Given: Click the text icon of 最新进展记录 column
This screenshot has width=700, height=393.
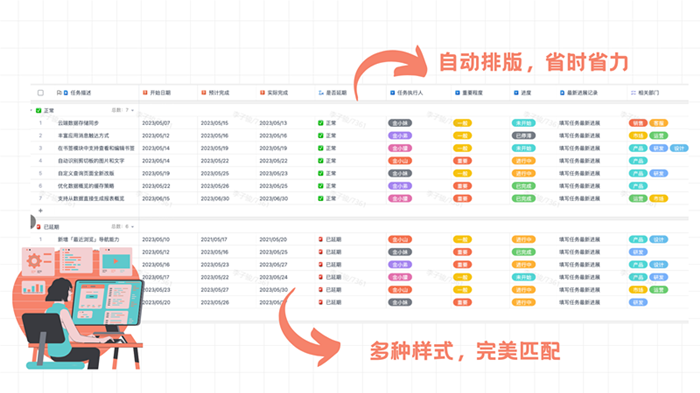Looking at the screenshot, I should (562, 93).
